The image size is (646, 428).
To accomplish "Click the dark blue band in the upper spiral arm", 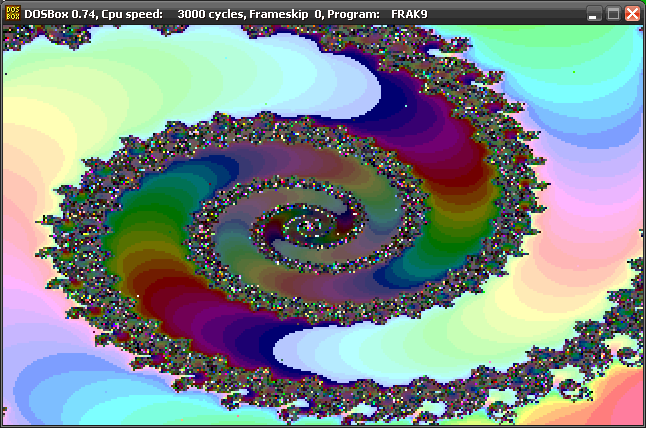I will pyautogui.click(x=400, y=100).
